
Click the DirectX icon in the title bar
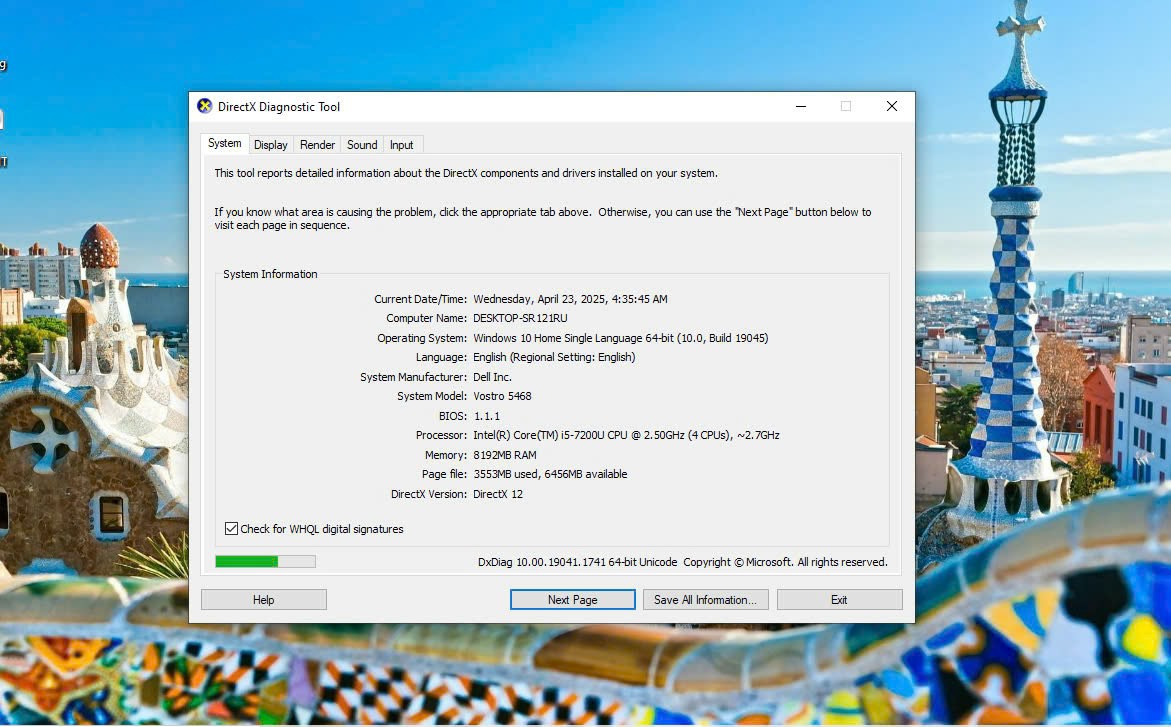[205, 107]
